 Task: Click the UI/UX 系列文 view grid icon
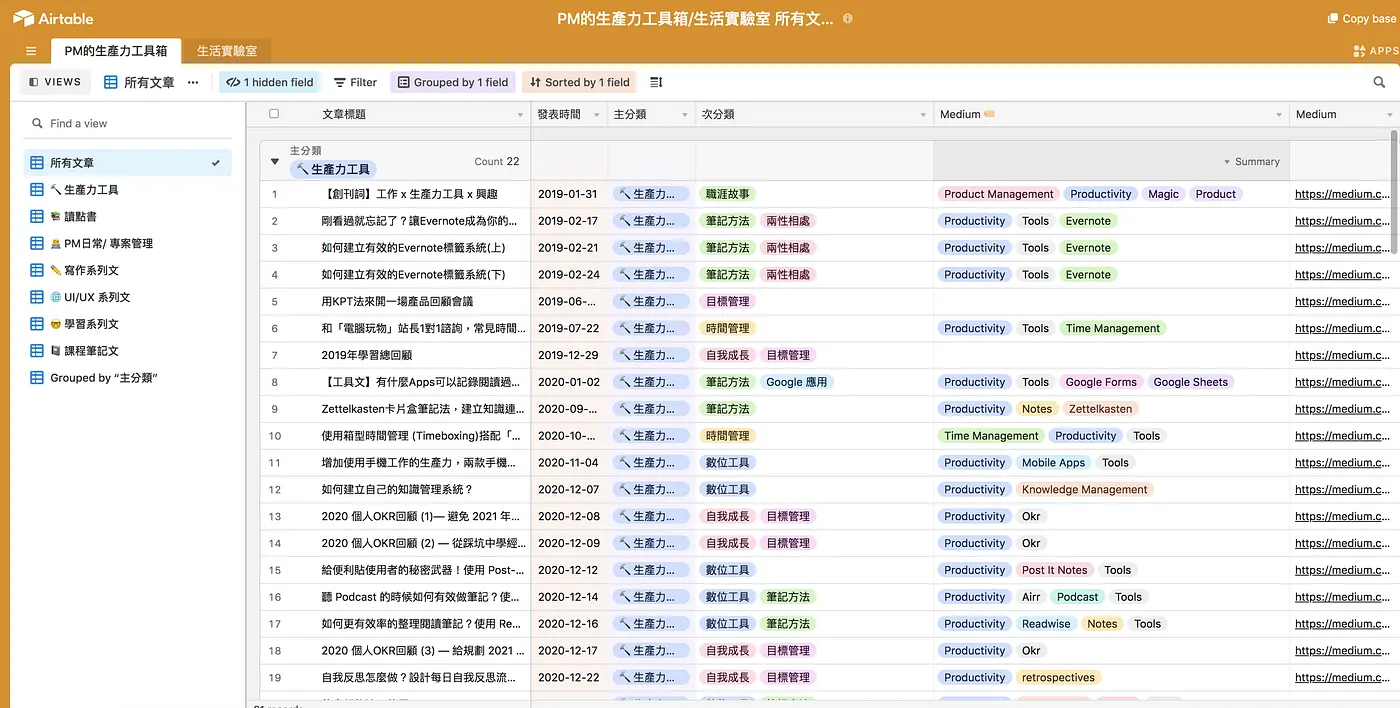37,297
